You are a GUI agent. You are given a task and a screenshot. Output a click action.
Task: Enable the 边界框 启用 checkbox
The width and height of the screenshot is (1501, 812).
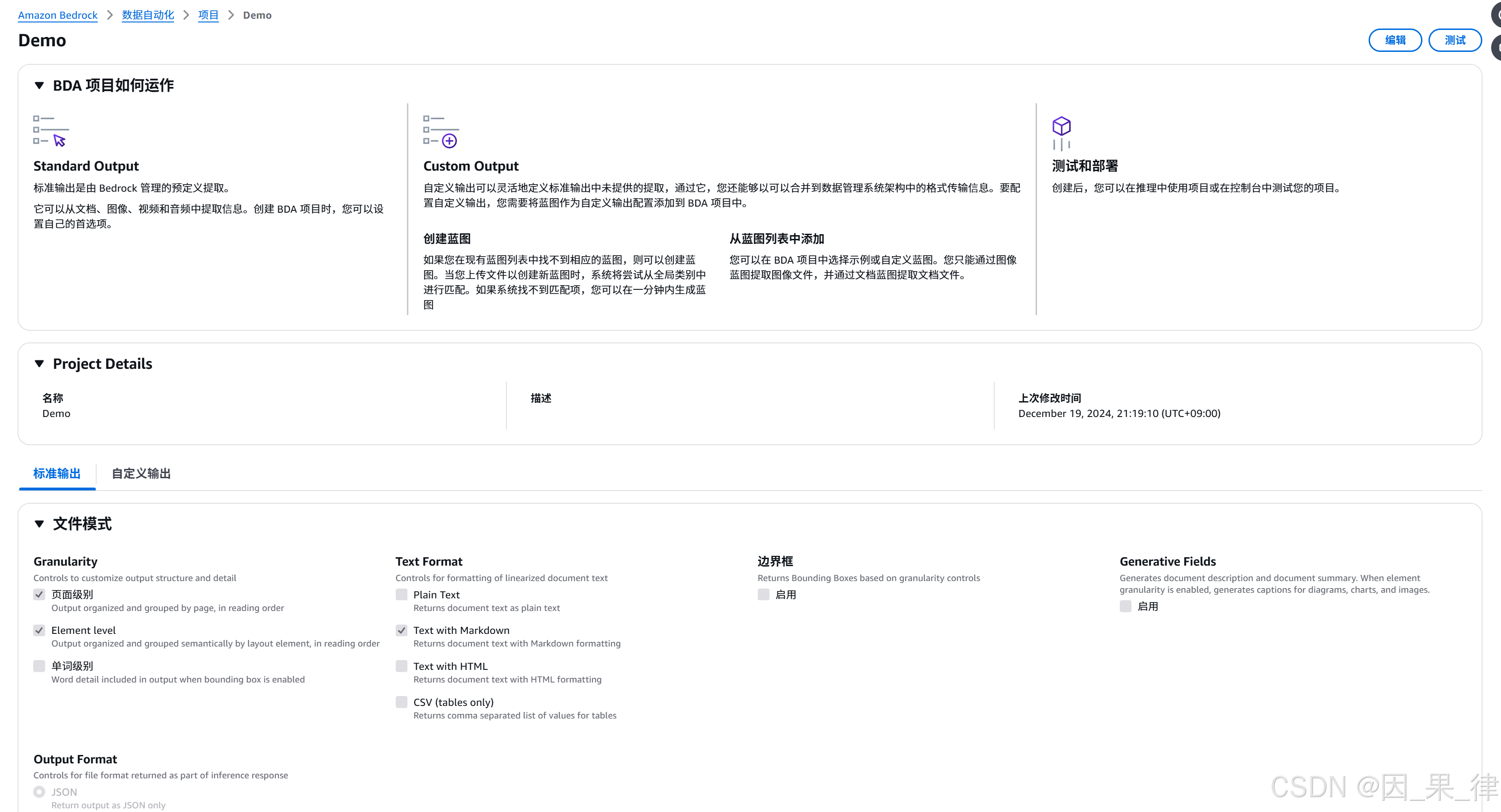pyautogui.click(x=763, y=595)
